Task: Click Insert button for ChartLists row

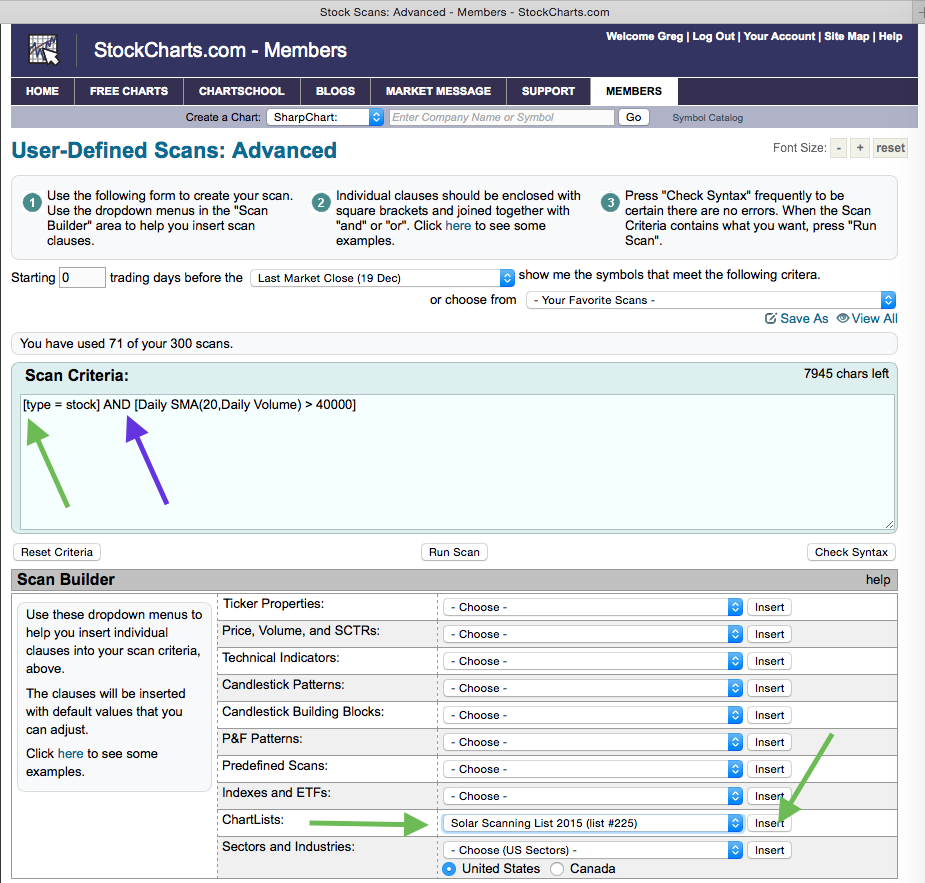Action: [769, 823]
